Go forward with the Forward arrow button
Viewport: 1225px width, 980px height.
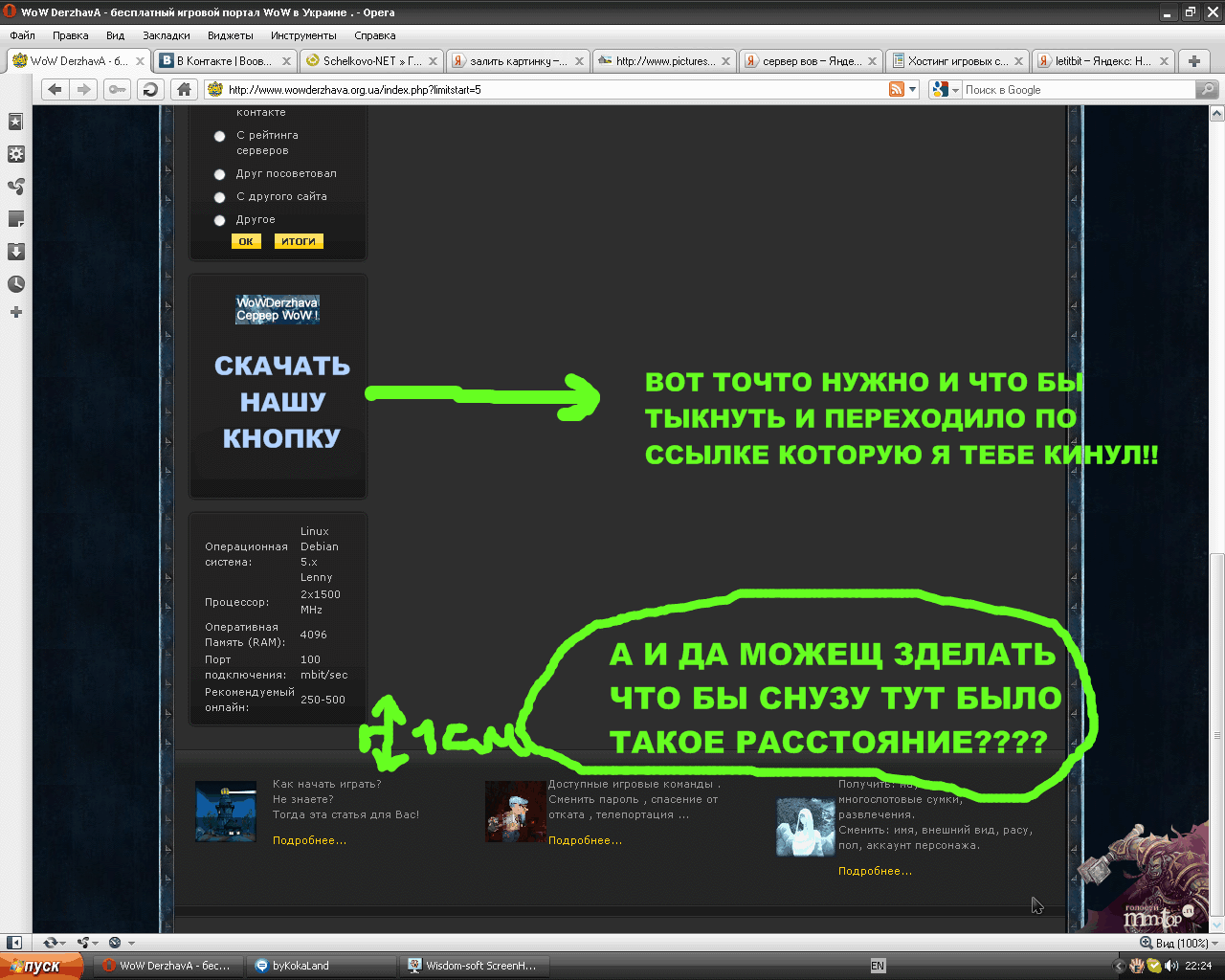point(84,89)
